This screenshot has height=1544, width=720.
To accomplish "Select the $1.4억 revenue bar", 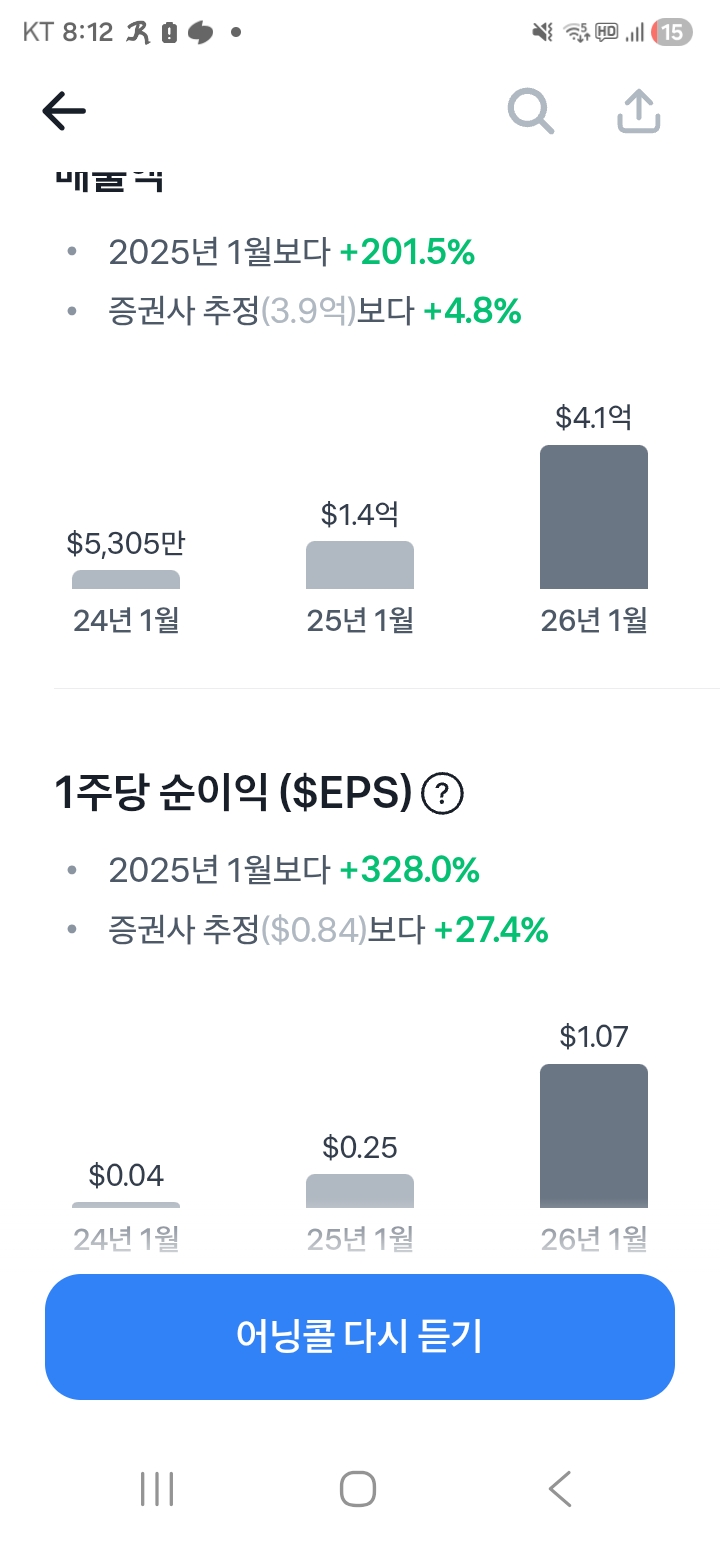I will [359, 565].
